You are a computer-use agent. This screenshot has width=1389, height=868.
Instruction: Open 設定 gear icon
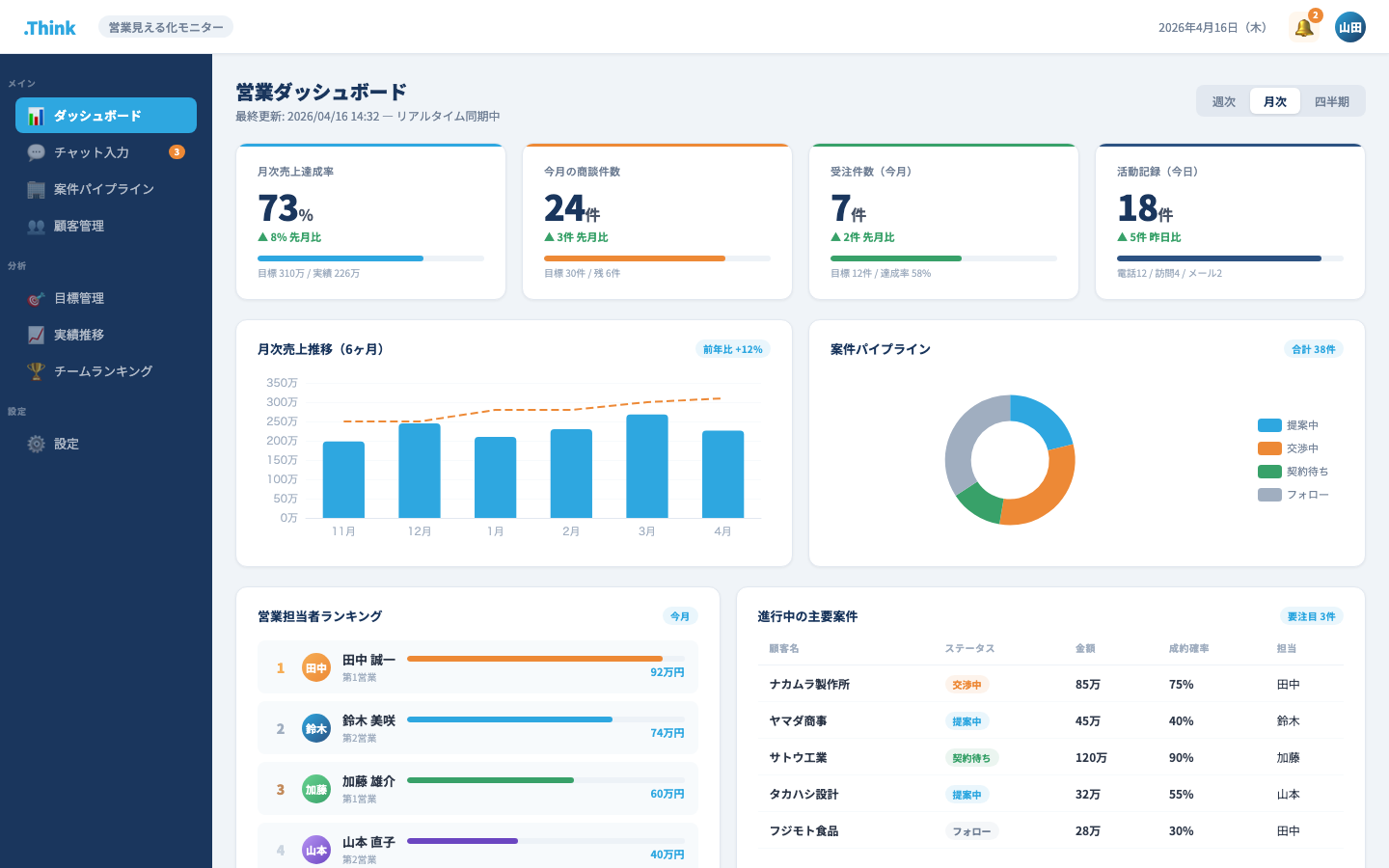(36, 444)
